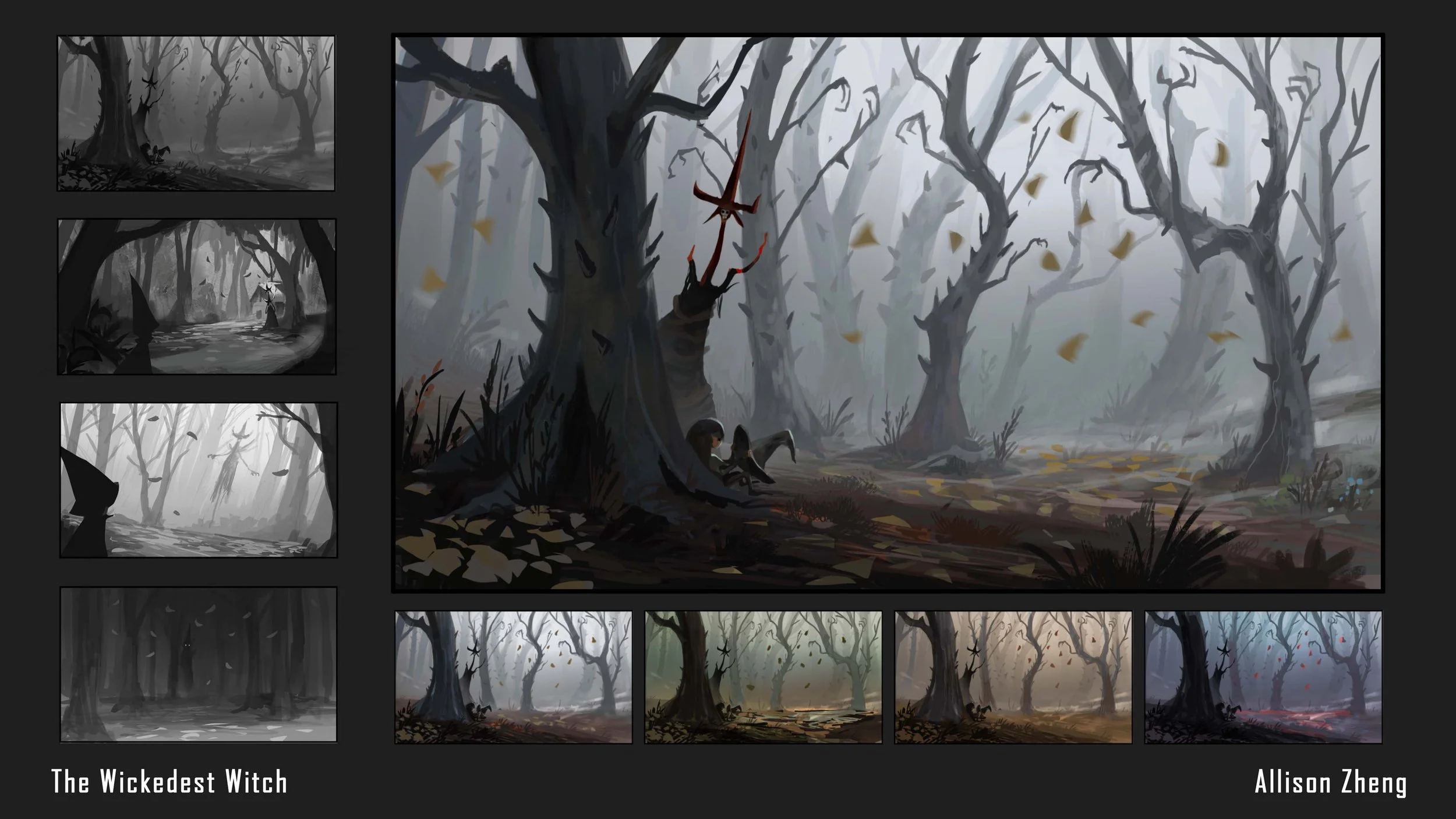Open the thumbnail showing the floating scarecrow figure
This screenshot has width=1456, height=819.
(199, 479)
